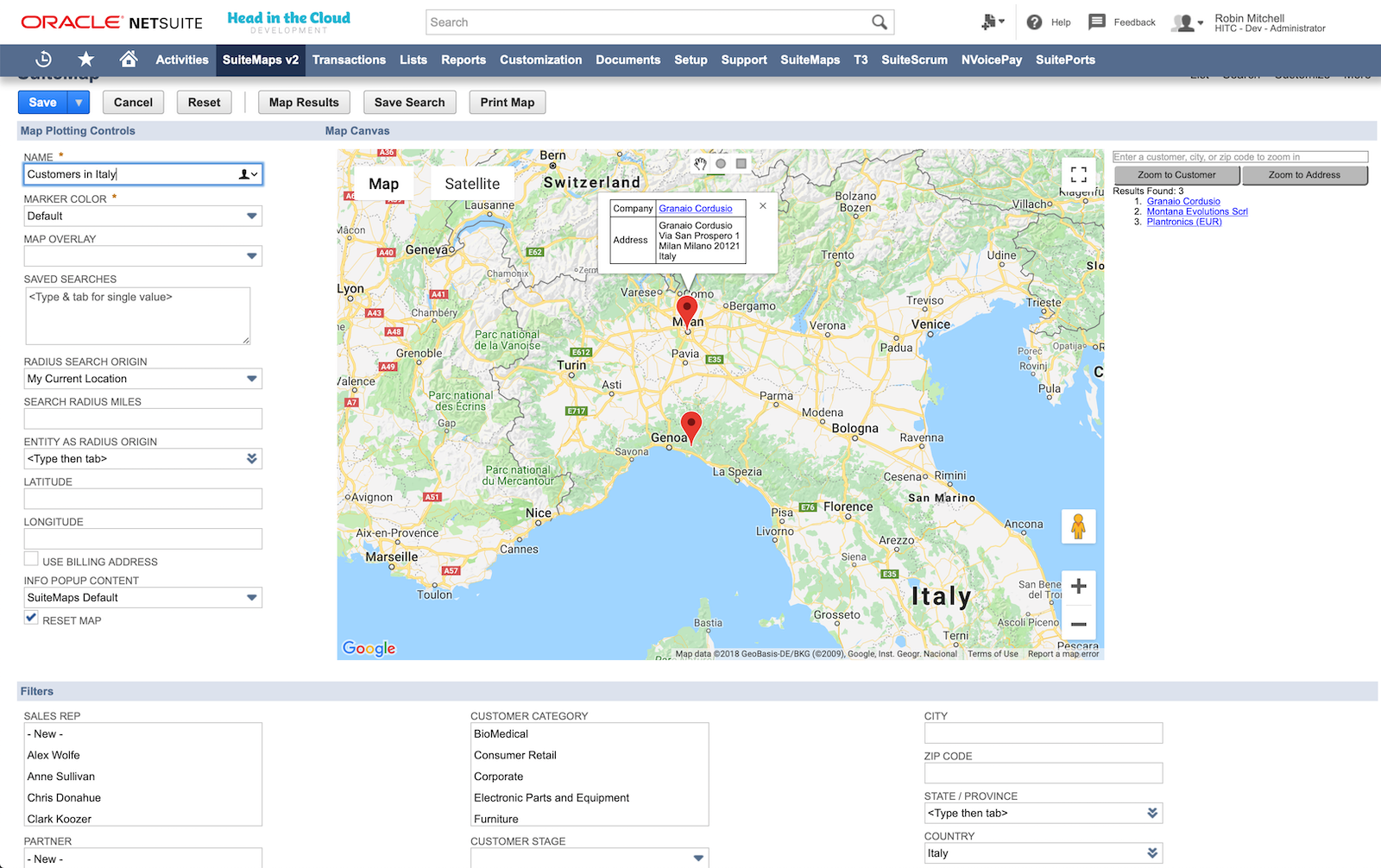Image resolution: width=1381 pixels, height=868 pixels.
Task: Go to the Home house icon
Action: click(129, 59)
